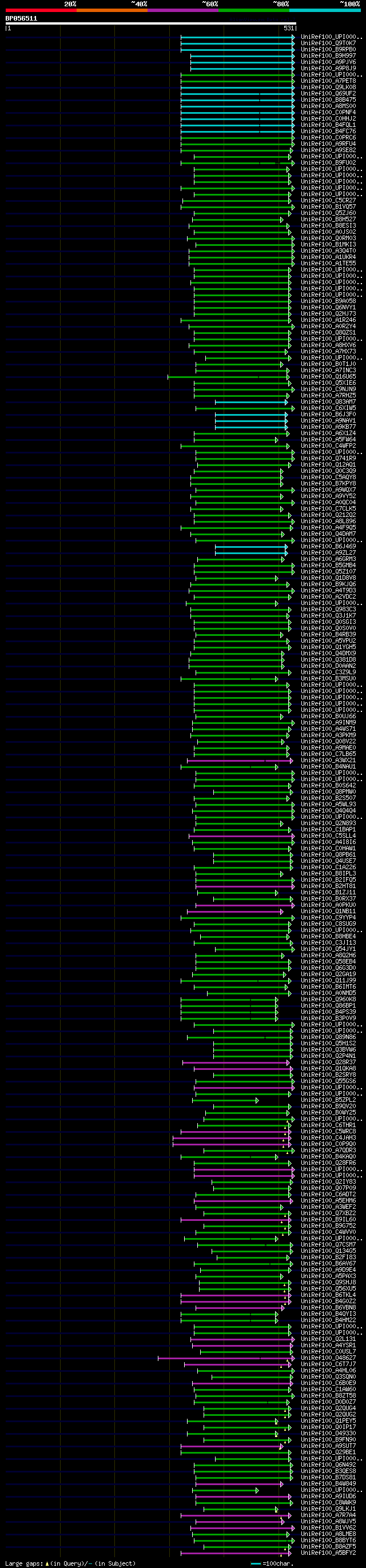Select label UniRef100_Q11J99
Viewport: 366px width, 1568px height.
point(328,981)
